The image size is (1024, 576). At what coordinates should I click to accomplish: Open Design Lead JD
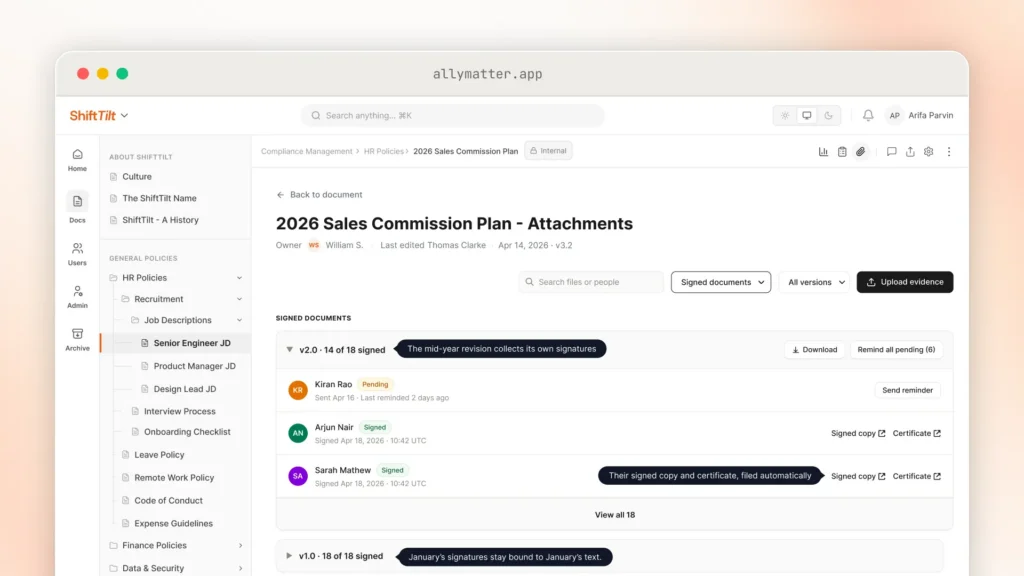pyautogui.click(x=185, y=389)
